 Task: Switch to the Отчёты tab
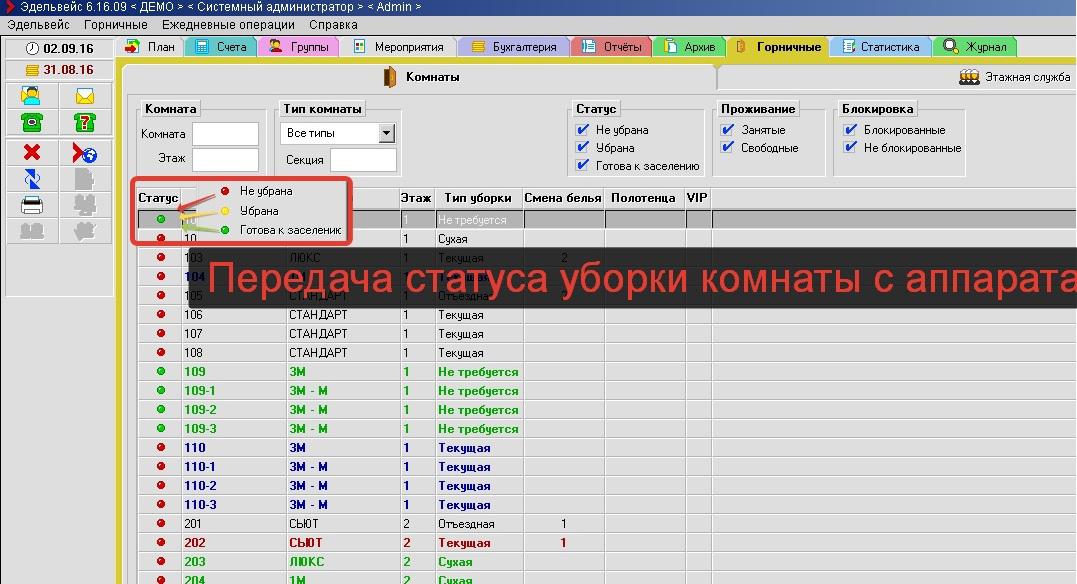tap(612, 47)
